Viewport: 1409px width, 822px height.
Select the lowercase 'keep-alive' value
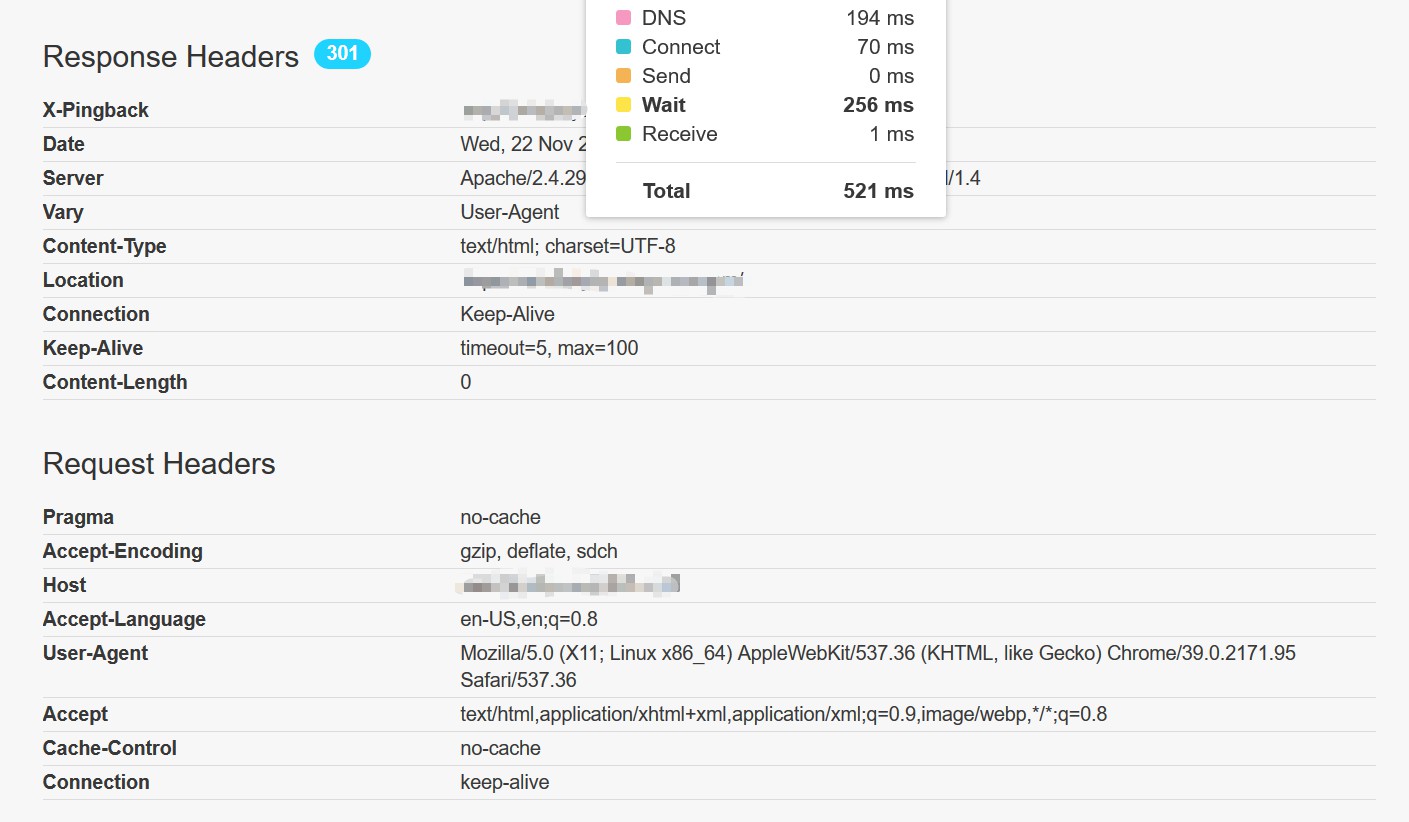pyautogui.click(x=505, y=782)
